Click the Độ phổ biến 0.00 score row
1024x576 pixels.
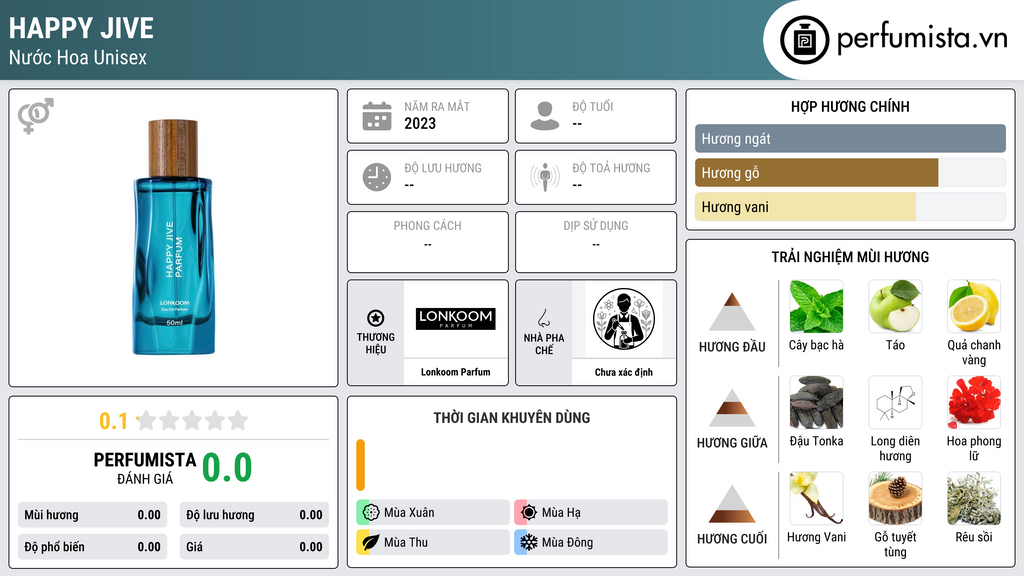point(93,547)
